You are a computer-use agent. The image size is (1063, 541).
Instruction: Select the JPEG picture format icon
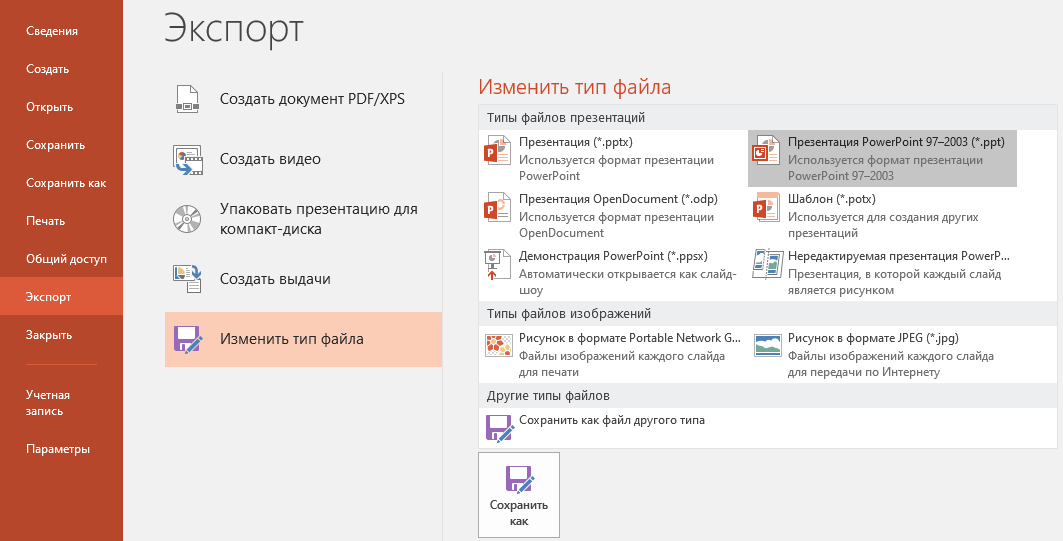(x=767, y=347)
